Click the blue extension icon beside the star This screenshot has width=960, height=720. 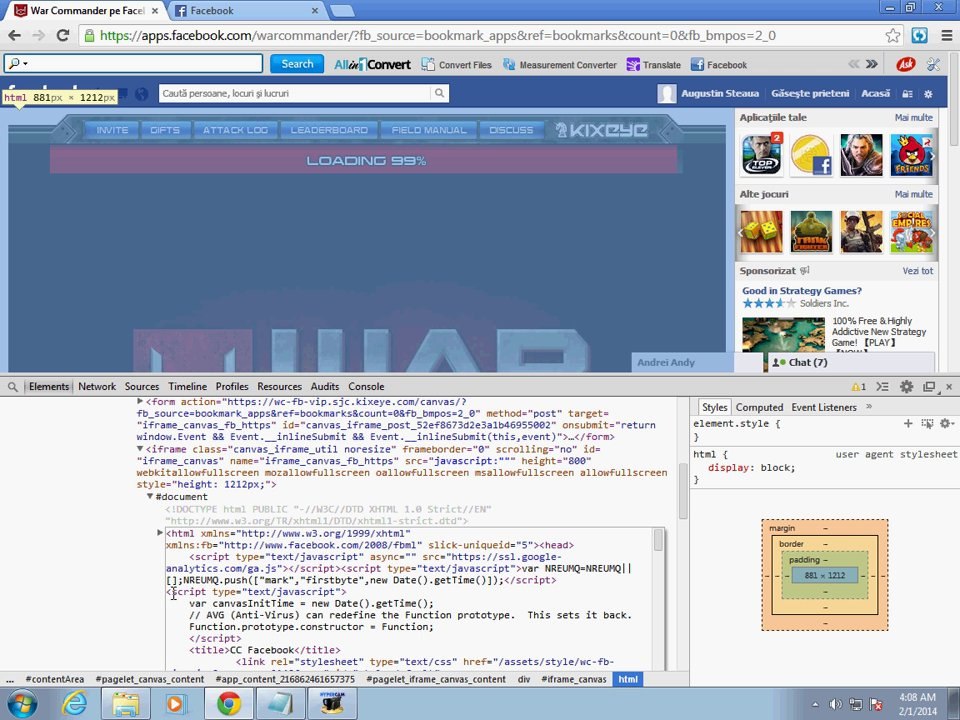pos(920,36)
